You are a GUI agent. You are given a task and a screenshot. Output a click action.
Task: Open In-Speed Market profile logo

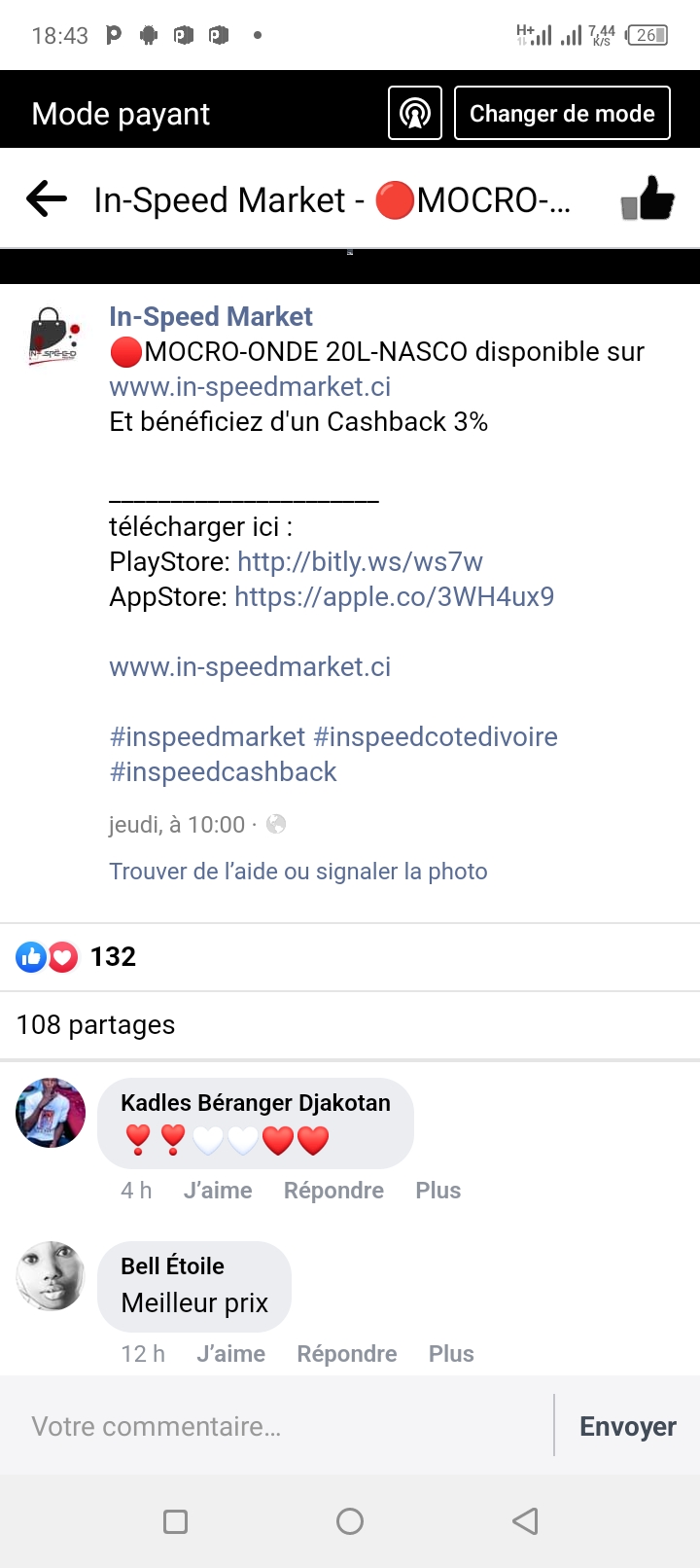pos(52,336)
